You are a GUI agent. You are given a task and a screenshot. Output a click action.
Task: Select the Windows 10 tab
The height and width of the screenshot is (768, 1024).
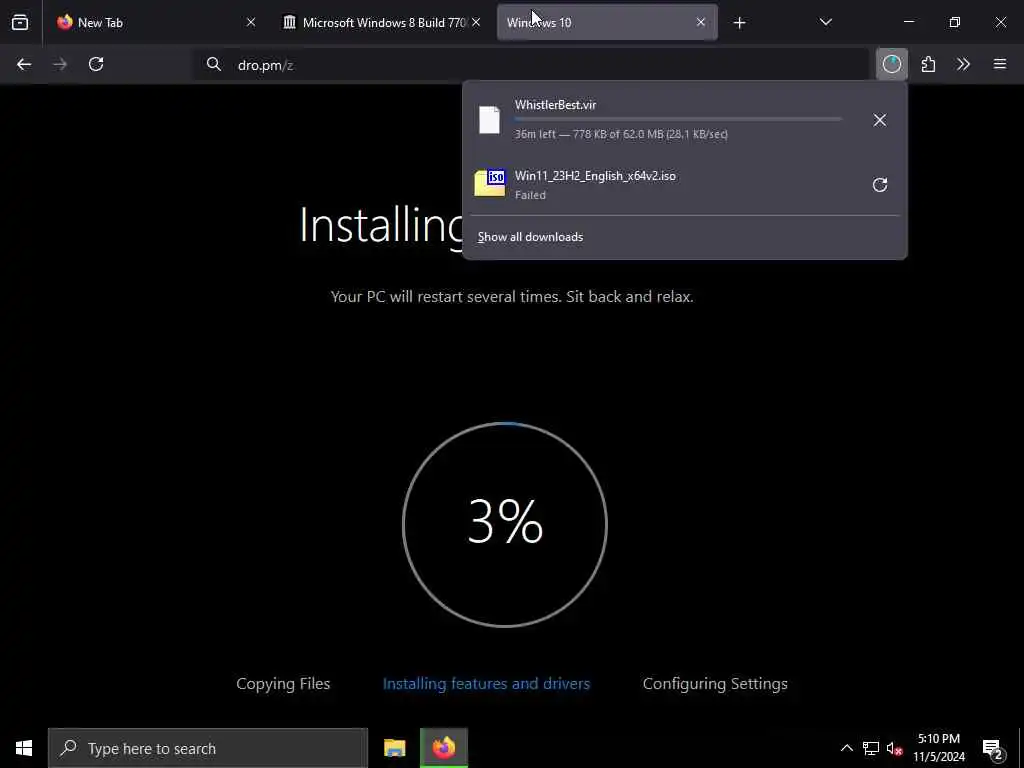click(x=607, y=22)
